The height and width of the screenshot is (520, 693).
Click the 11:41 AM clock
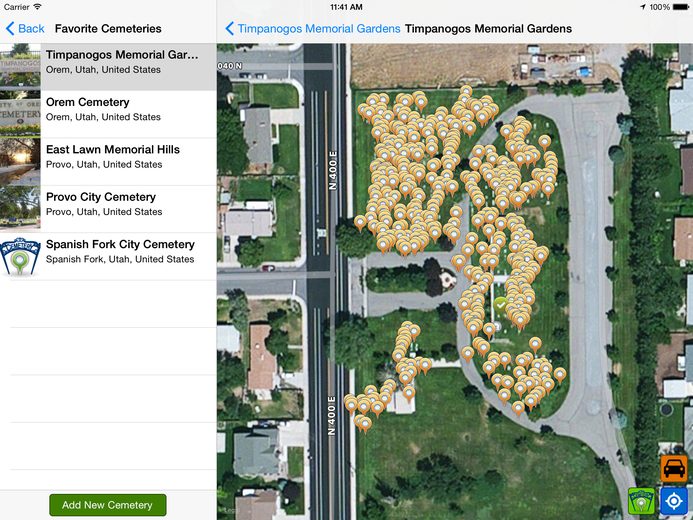pyautogui.click(x=346, y=7)
